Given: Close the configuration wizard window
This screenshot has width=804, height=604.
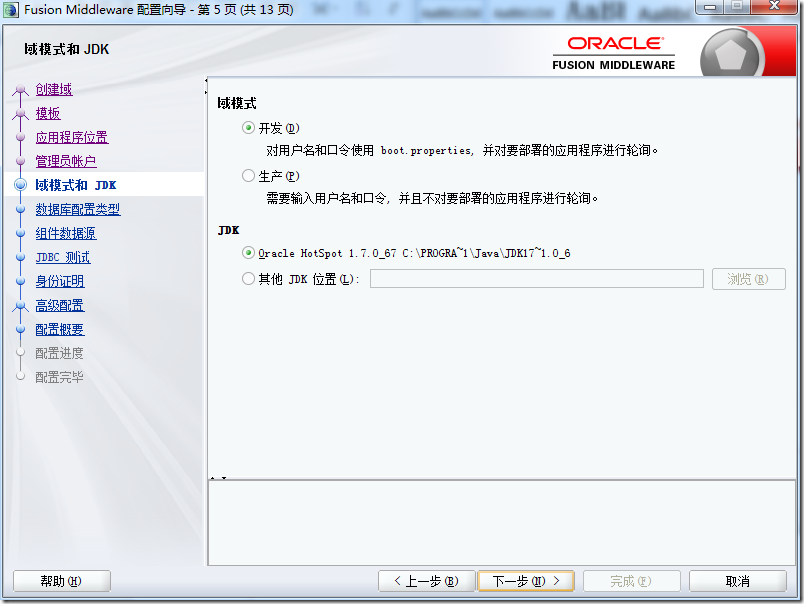Looking at the screenshot, I should [x=775, y=7].
